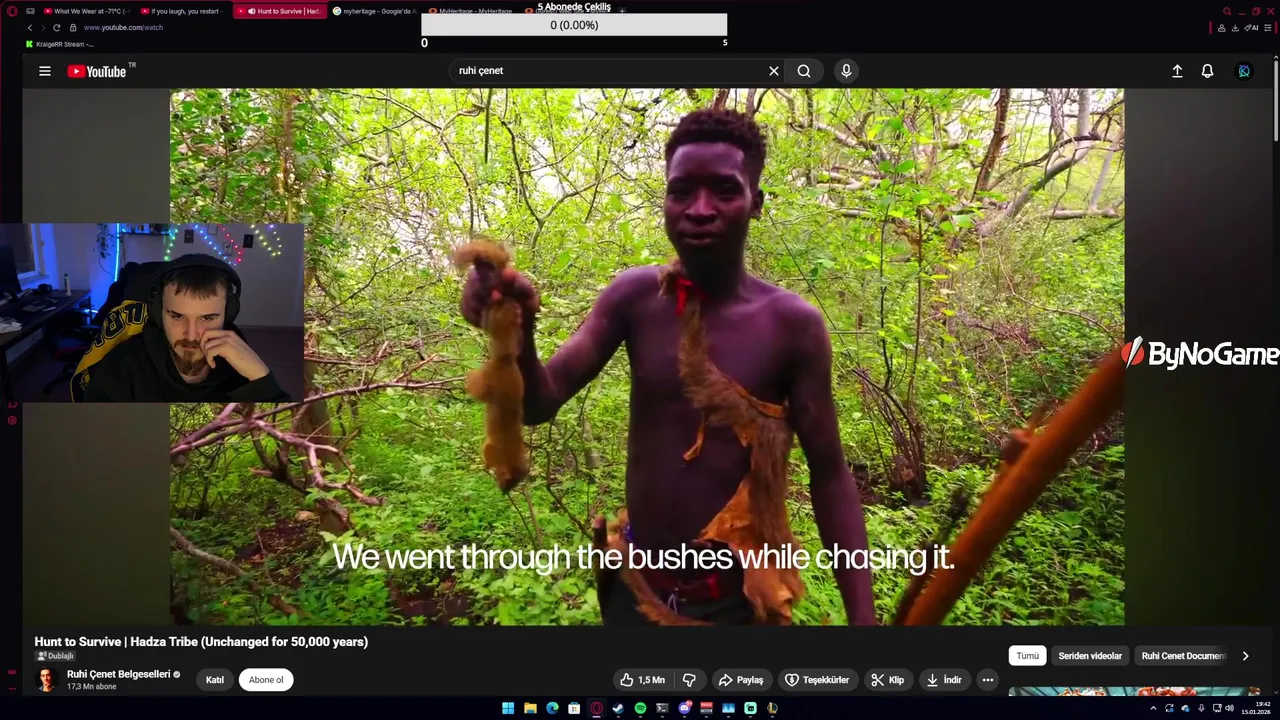Clear the search query with X

pos(773,71)
